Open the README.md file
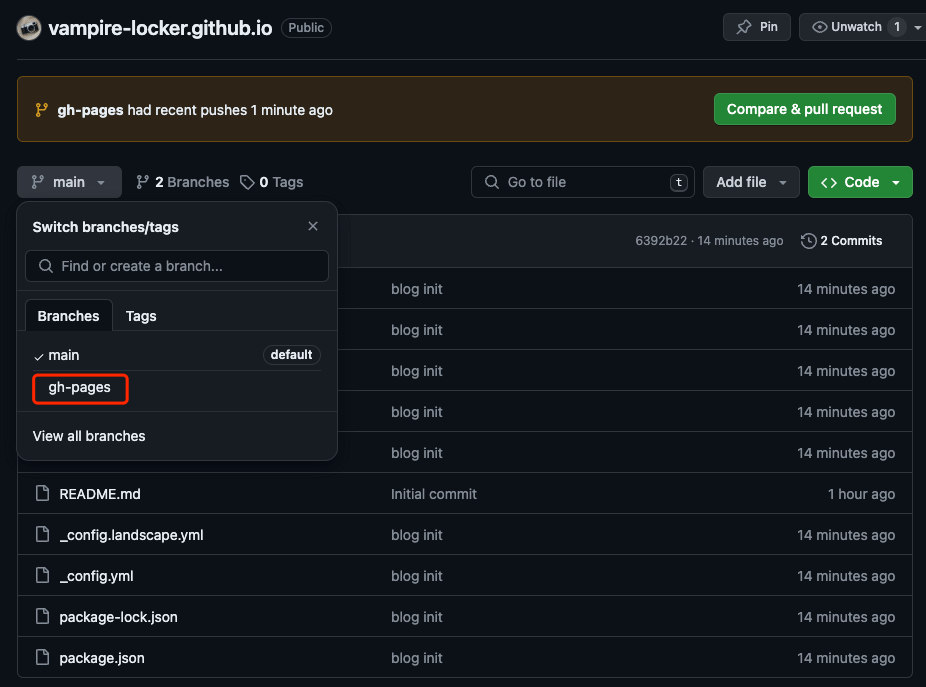This screenshot has width=926, height=687. 100,494
